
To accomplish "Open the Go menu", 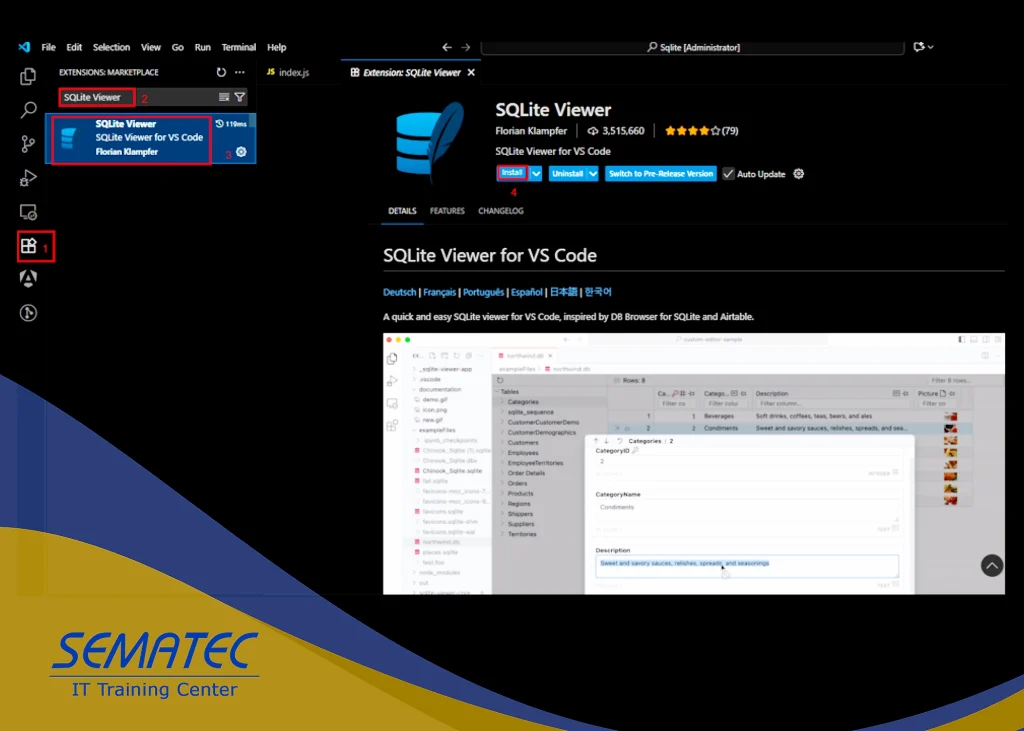I will (x=178, y=47).
